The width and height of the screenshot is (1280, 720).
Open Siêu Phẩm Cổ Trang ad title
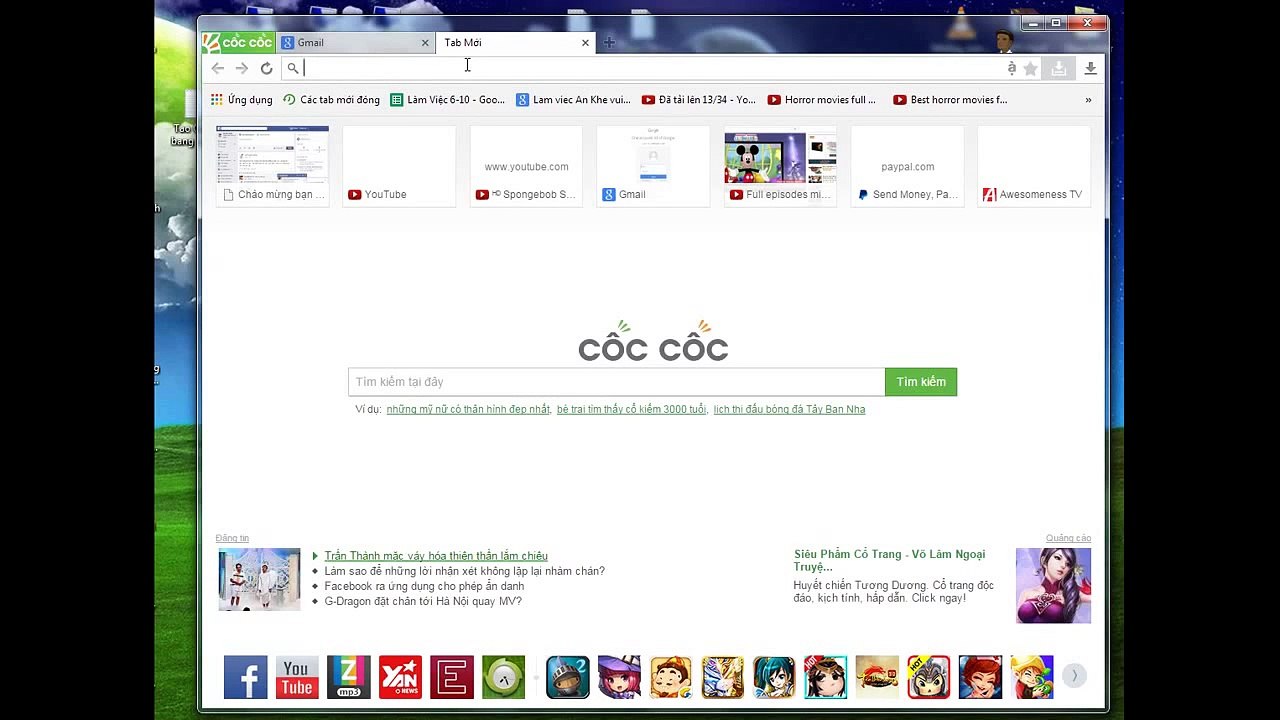point(889,560)
